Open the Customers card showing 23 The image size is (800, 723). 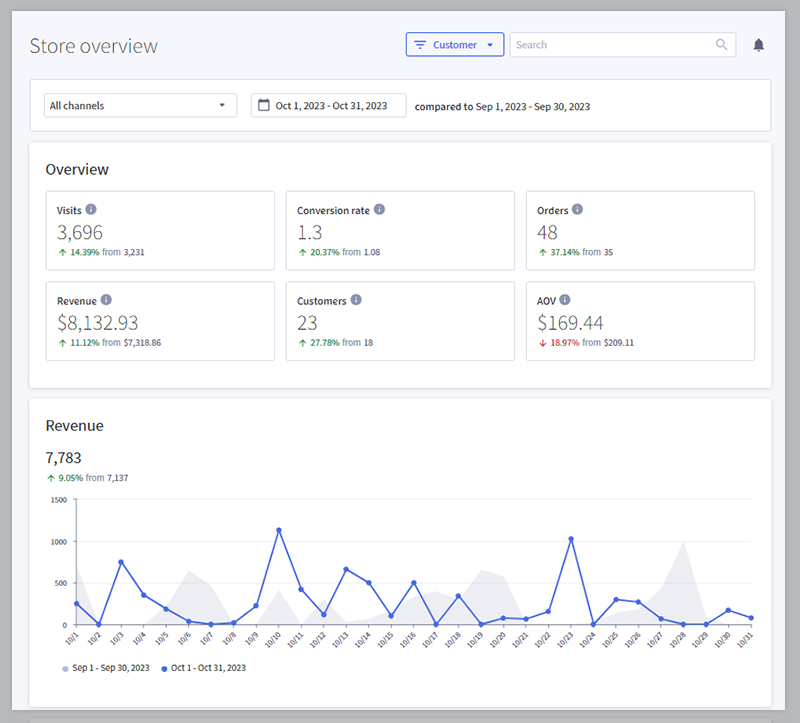coord(400,321)
